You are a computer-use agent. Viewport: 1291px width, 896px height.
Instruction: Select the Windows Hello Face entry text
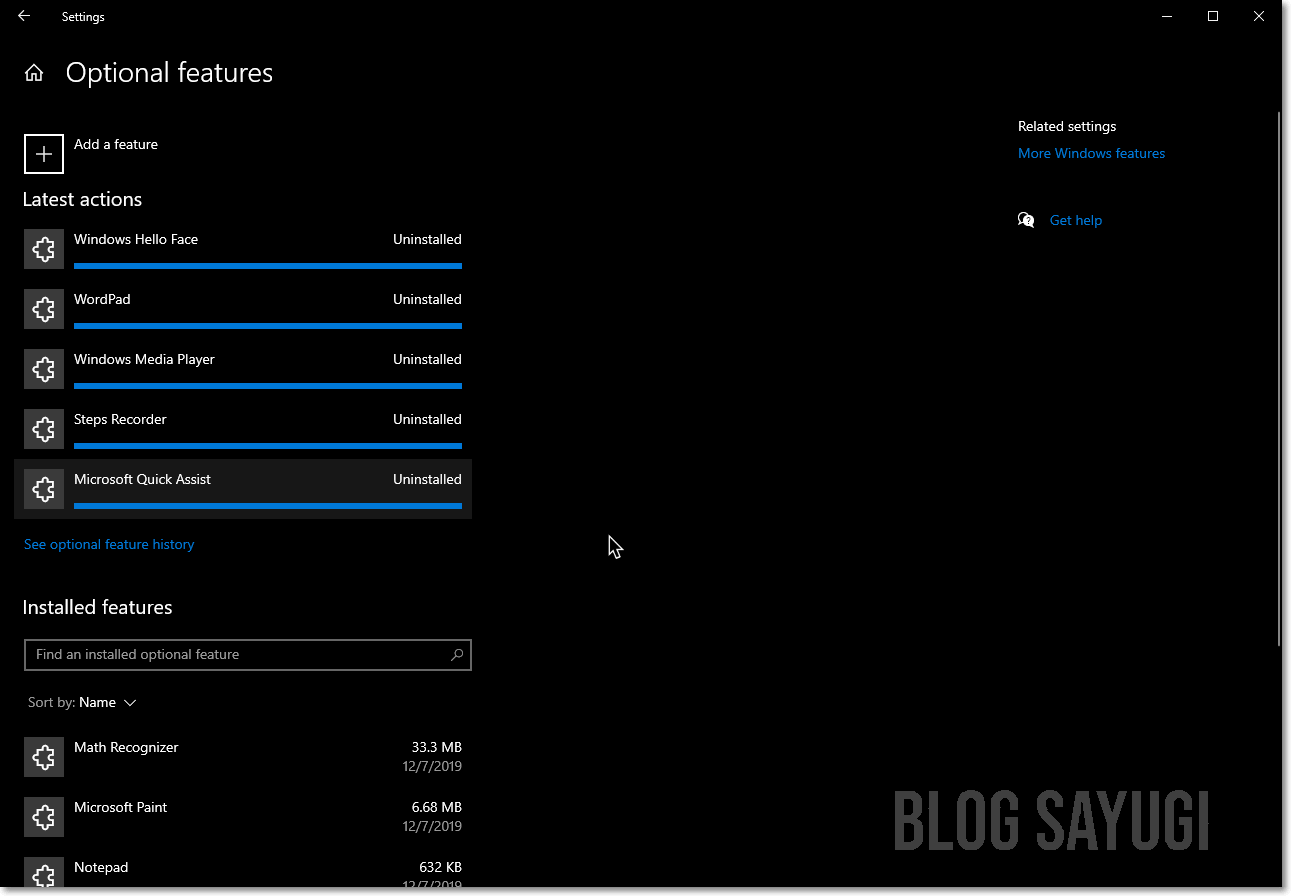point(136,239)
